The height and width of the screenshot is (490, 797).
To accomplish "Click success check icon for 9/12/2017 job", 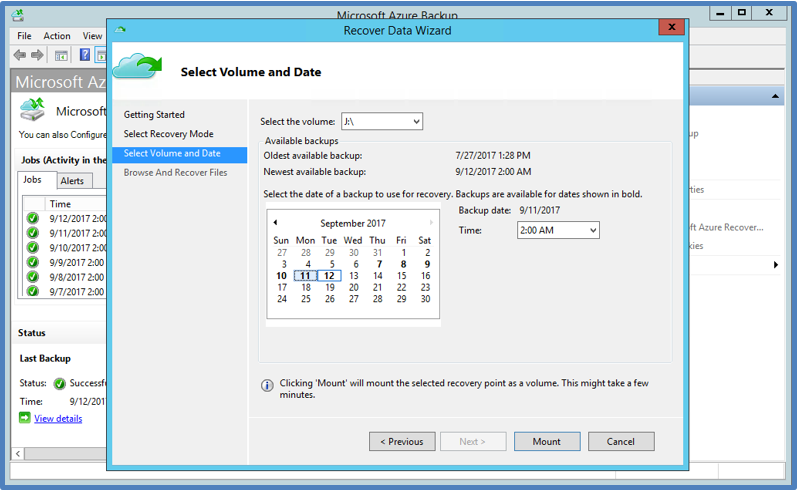I will click(x=33, y=219).
